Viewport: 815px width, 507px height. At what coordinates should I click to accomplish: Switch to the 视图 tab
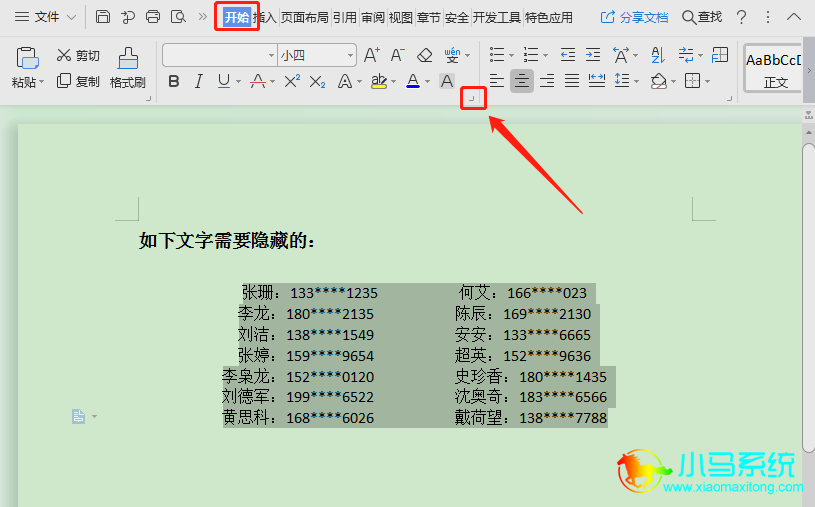point(401,17)
